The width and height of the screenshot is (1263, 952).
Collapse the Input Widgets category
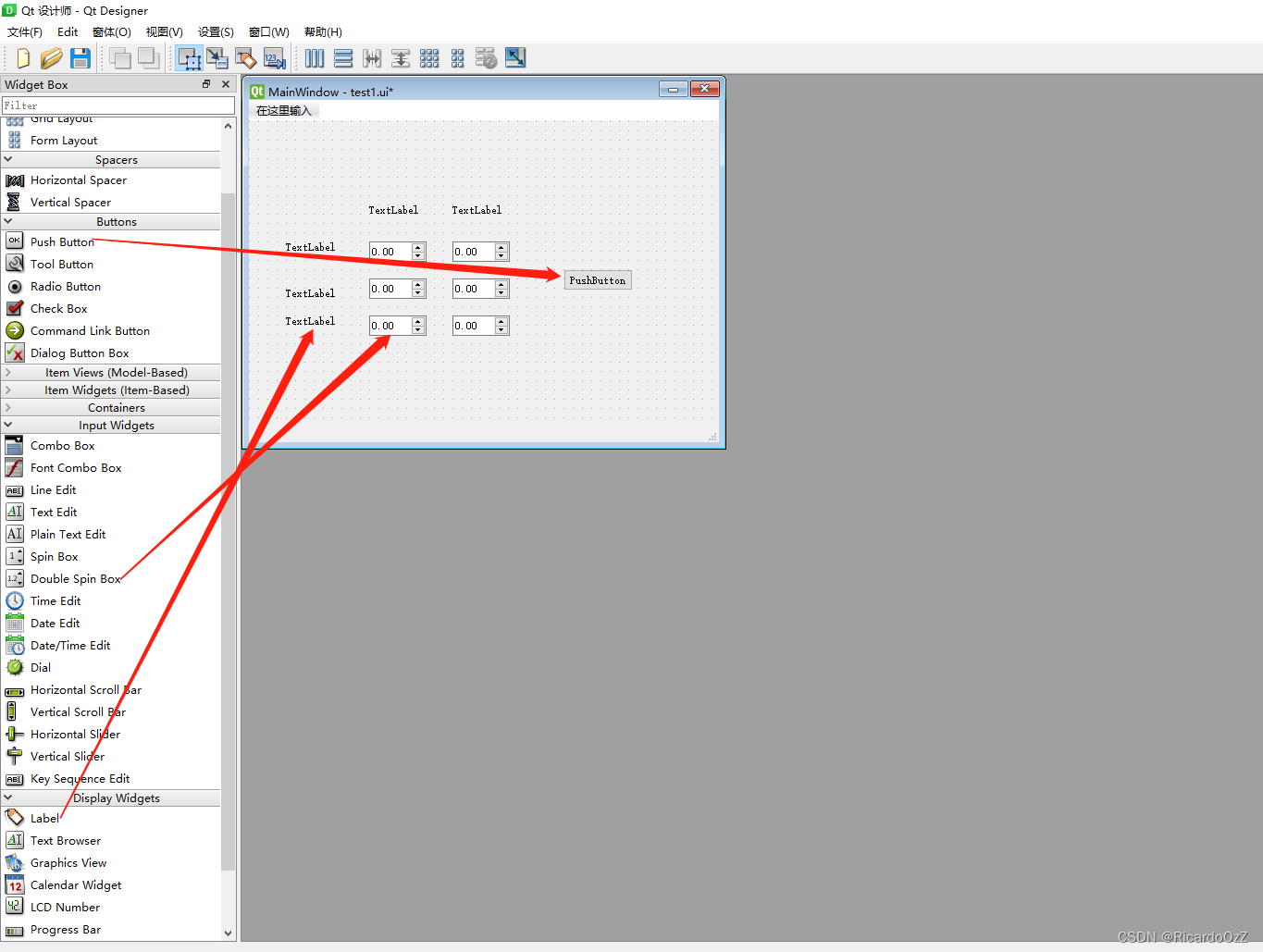coord(8,425)
